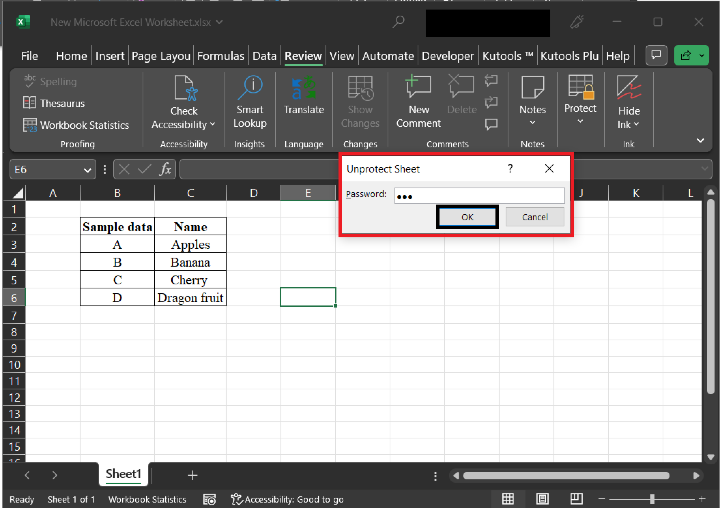720x508 pixels.
Task: Click the Page Layout view icon in status bar
Action: click(x=542, y=499)
